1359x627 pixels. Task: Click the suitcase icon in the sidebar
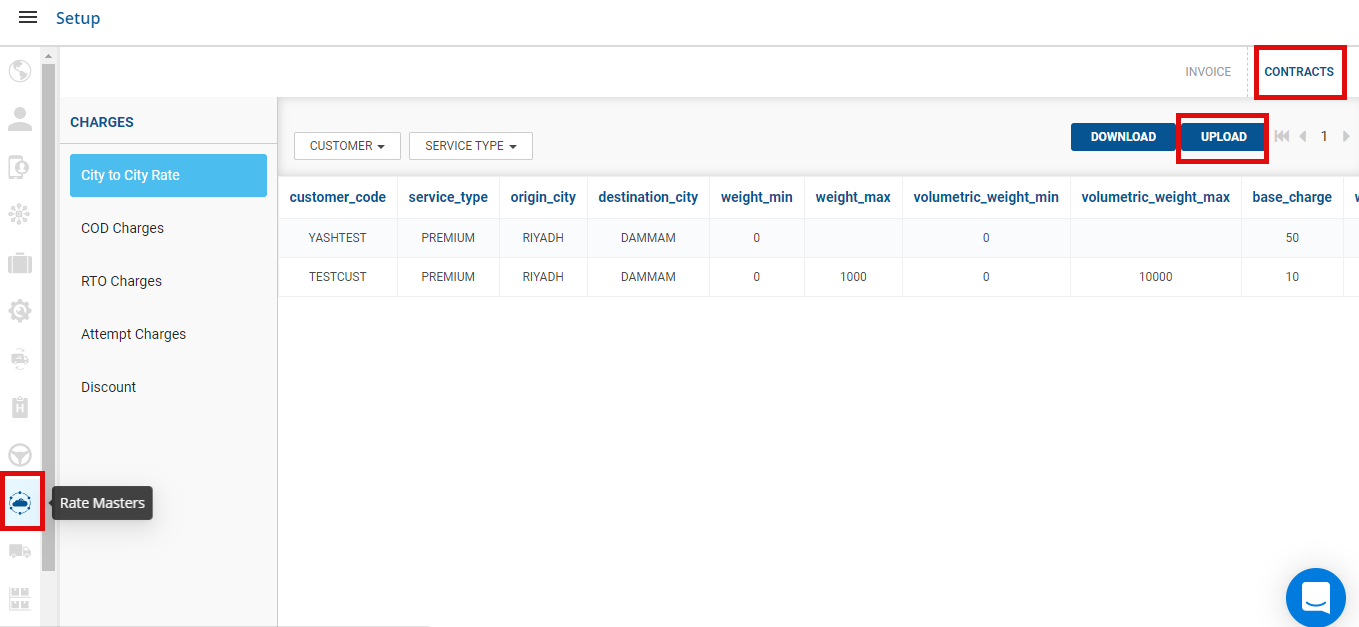[20, 264]
